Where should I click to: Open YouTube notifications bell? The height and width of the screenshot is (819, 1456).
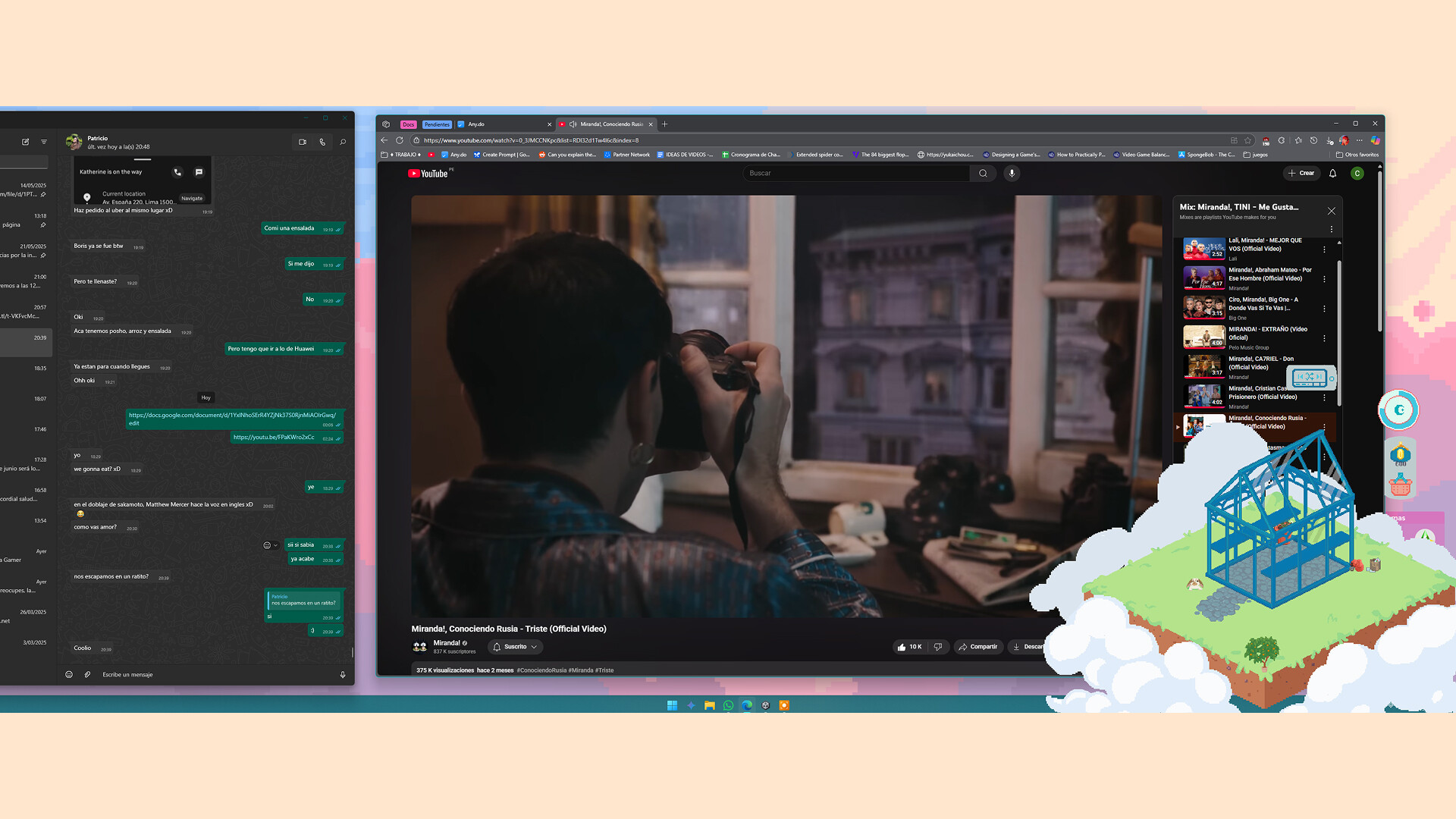tap(1333, 174)
